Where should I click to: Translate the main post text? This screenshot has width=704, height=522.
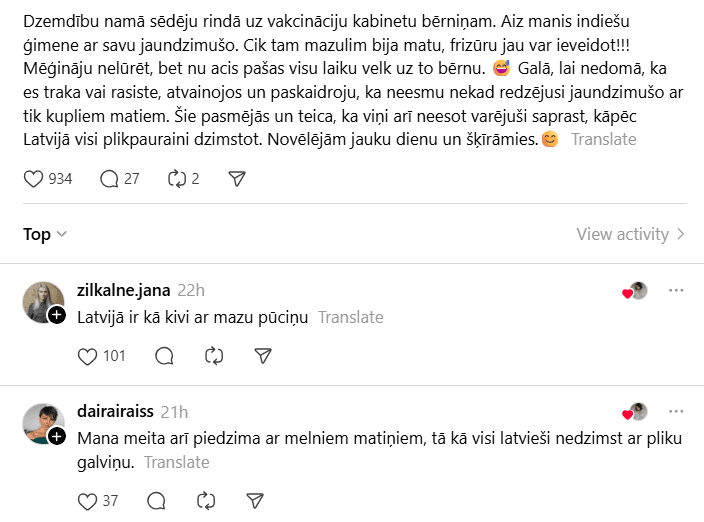(x=603, y=139)
